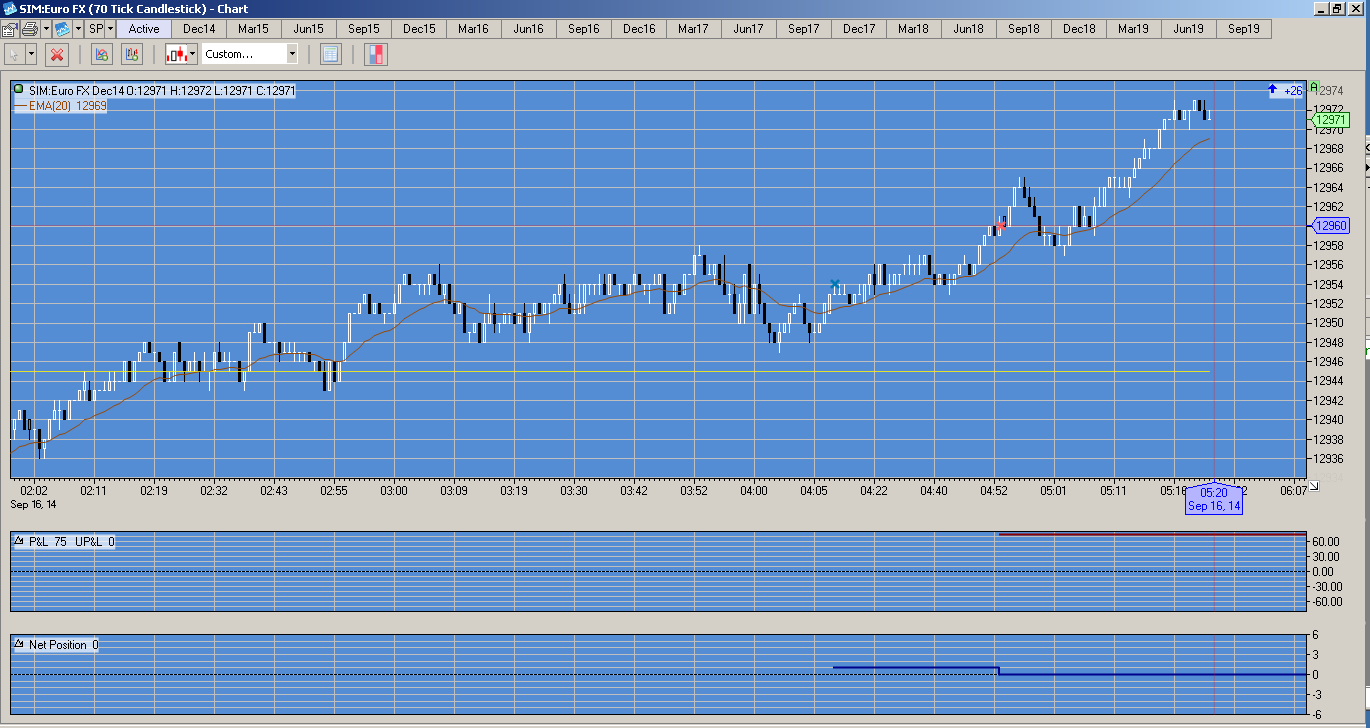
Task: Click the green A auto-scale marker
Action: tap(1314, 87)
